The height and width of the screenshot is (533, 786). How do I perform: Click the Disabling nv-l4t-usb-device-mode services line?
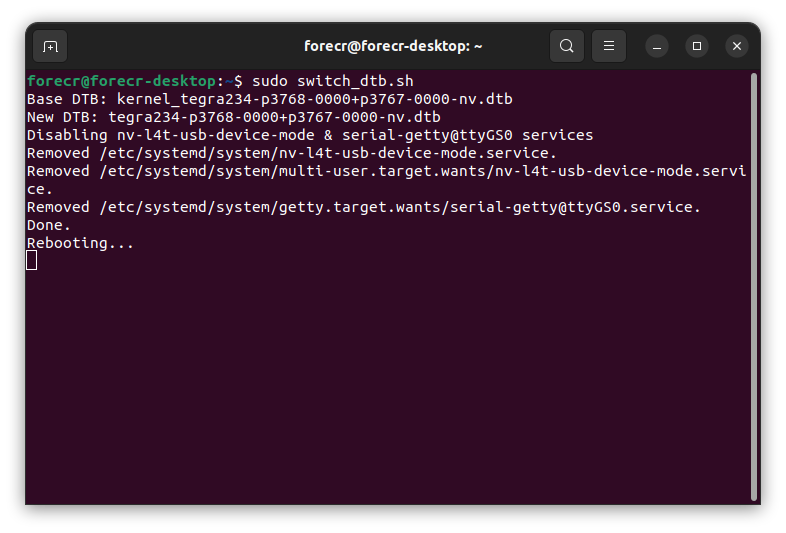[310, 135]
